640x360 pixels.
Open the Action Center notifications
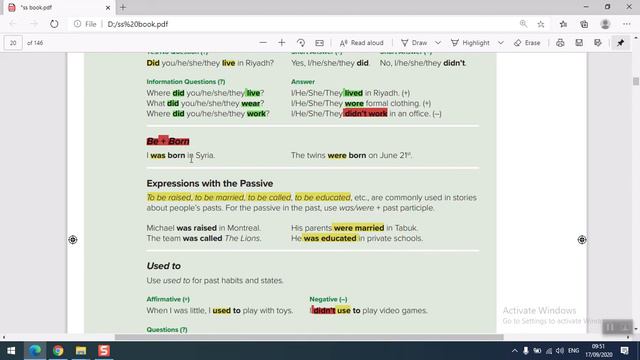624,351
